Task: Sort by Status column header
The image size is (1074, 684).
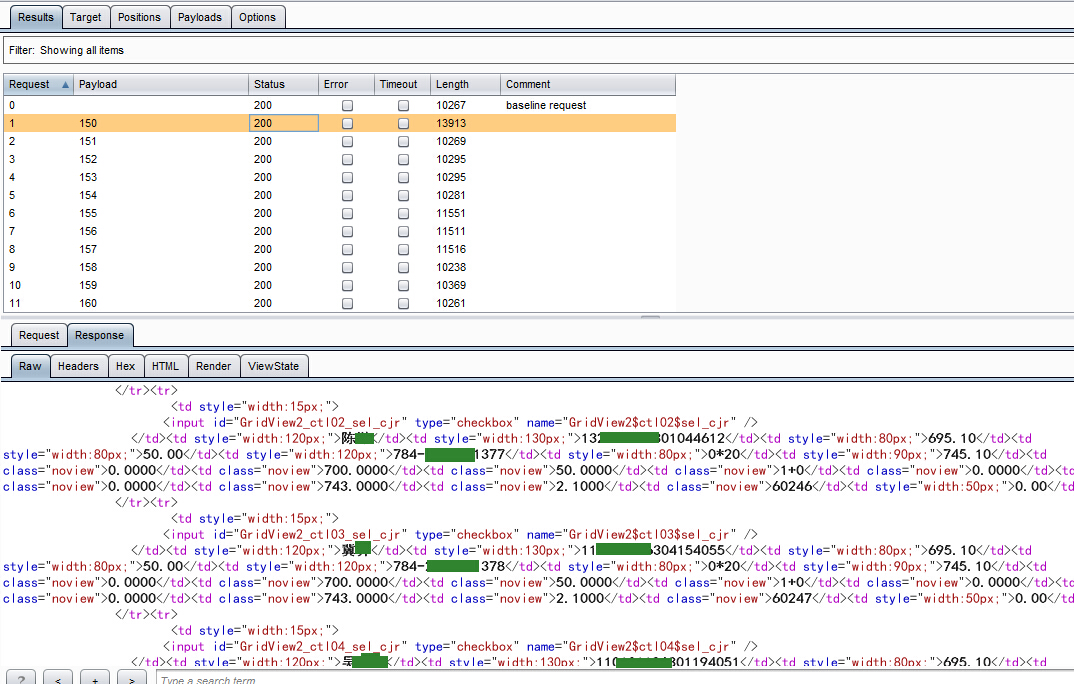Action: (283, 84)
